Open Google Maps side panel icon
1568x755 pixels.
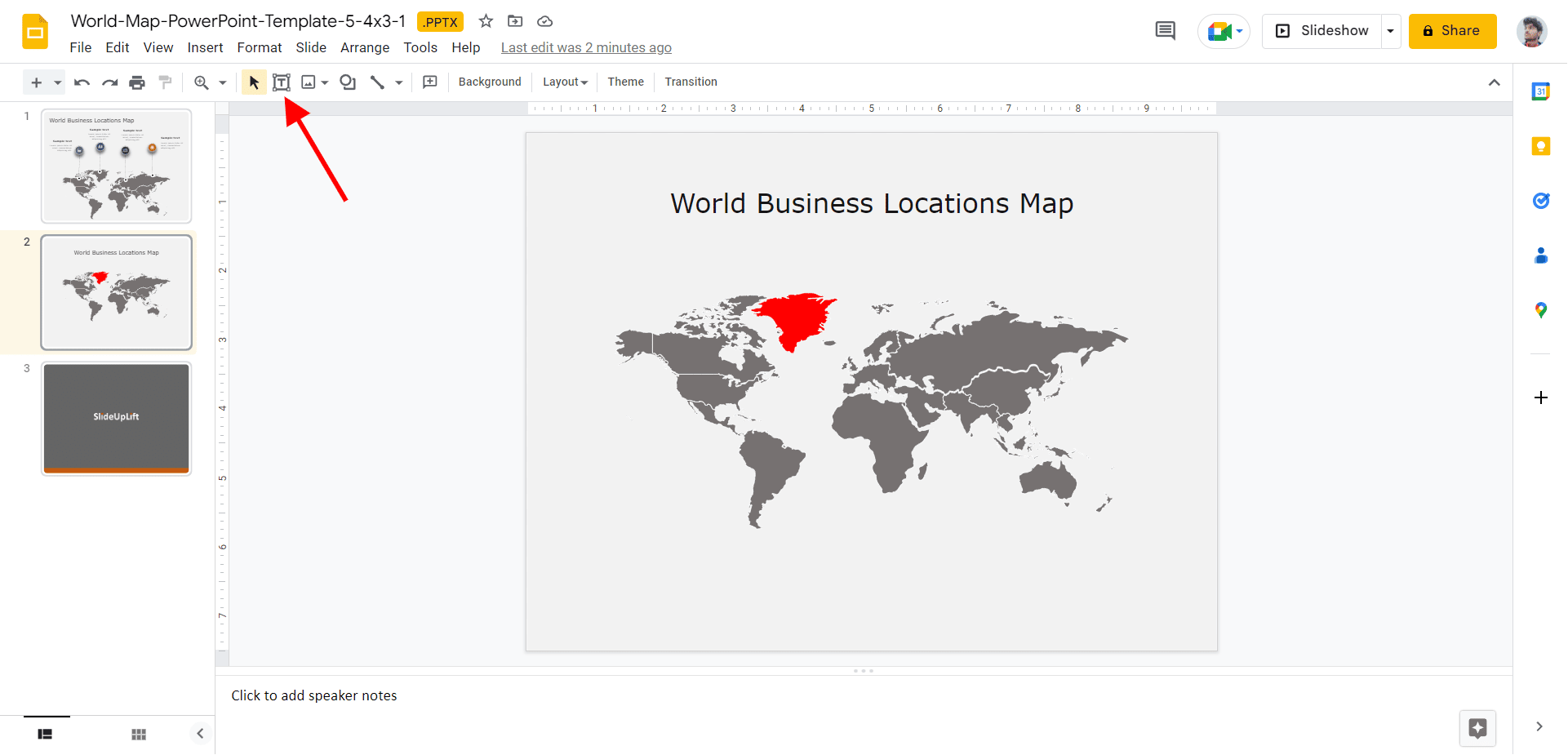click(1540, 310)
